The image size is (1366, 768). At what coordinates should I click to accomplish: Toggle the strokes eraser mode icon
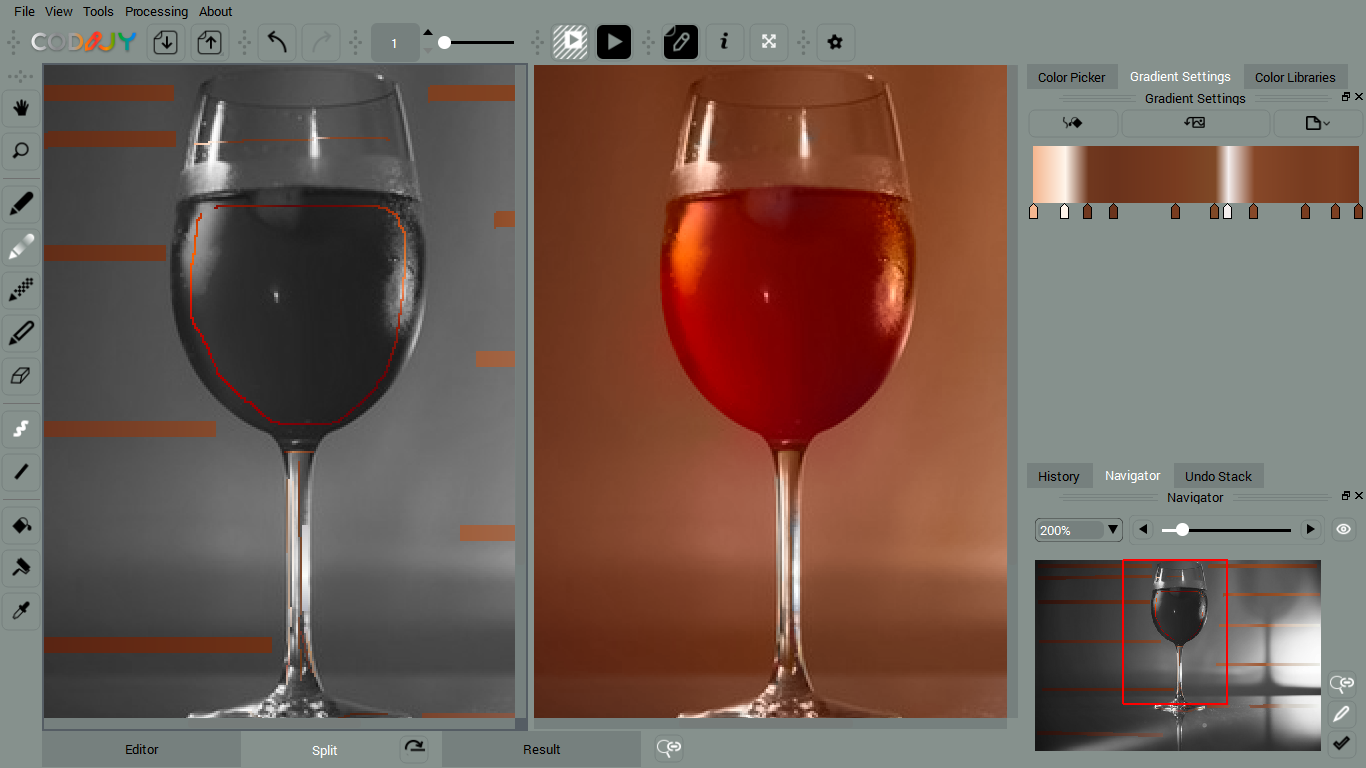tap(681, 42)
